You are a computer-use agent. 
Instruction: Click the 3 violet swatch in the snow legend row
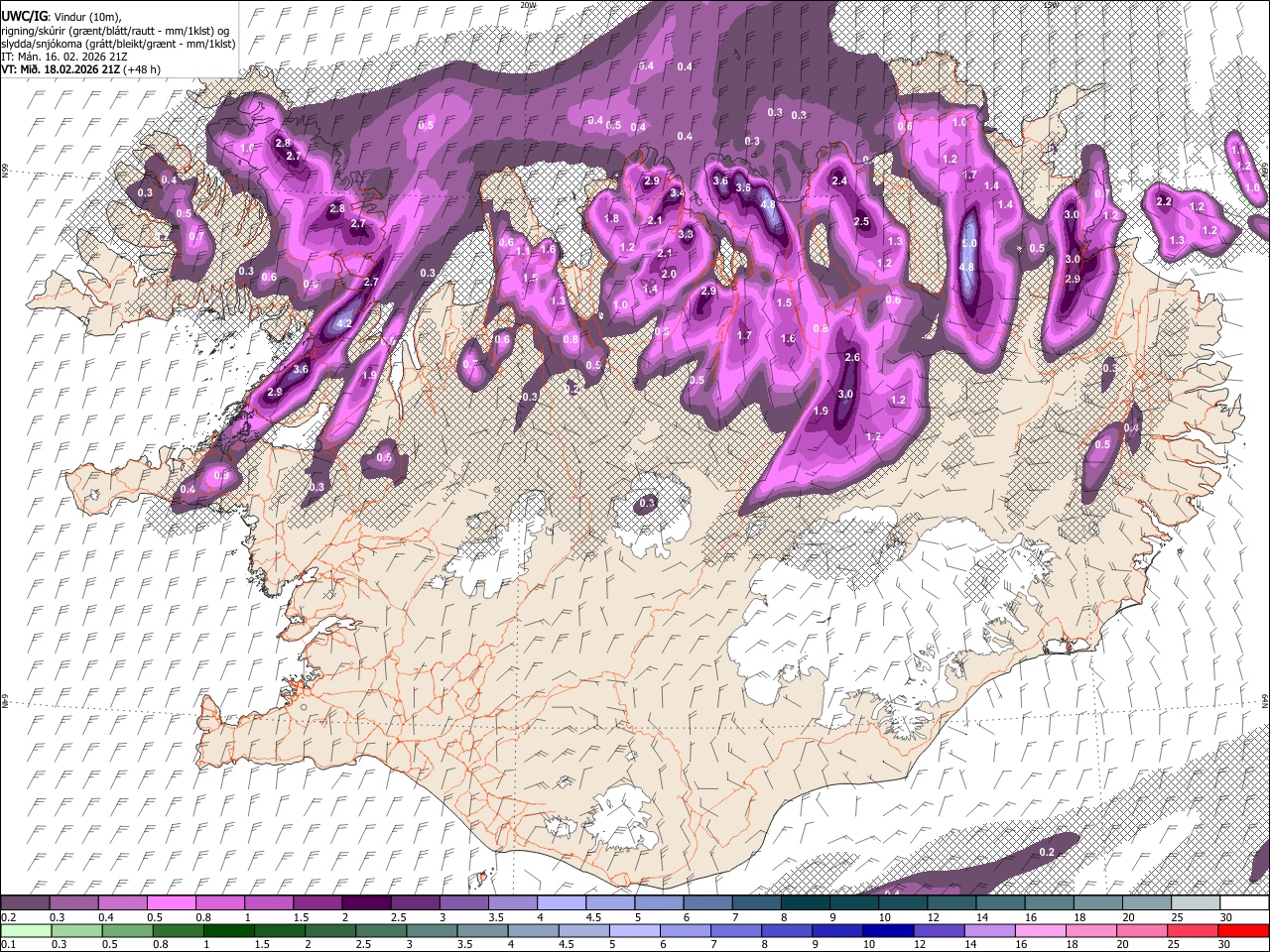tap(463, 902)
